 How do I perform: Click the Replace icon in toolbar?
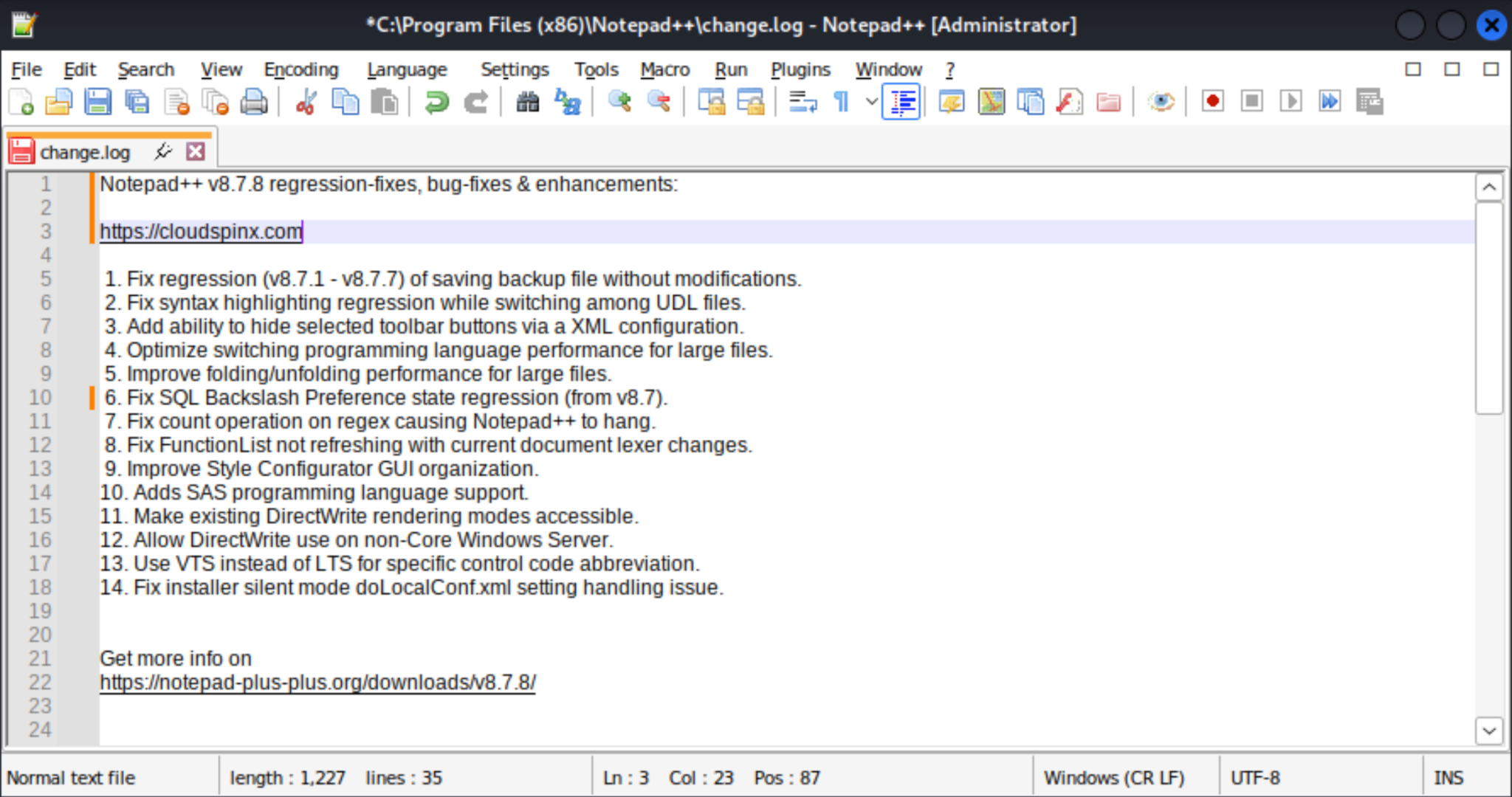pos(568,102)
